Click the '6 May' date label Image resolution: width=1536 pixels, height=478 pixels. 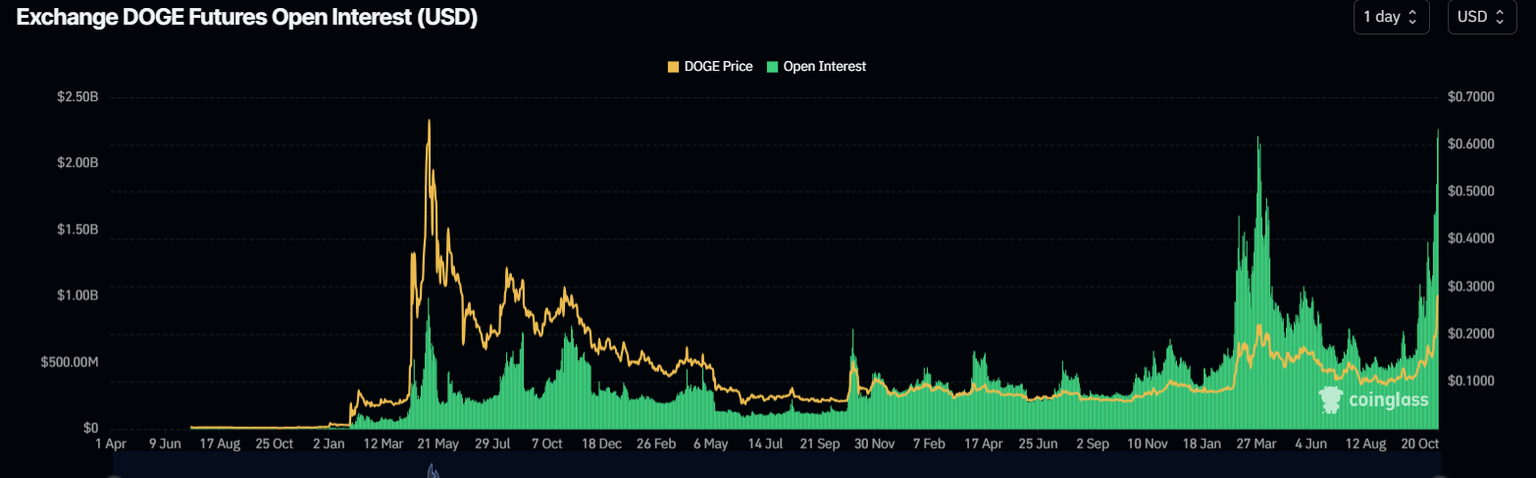[x=710, y=443]
